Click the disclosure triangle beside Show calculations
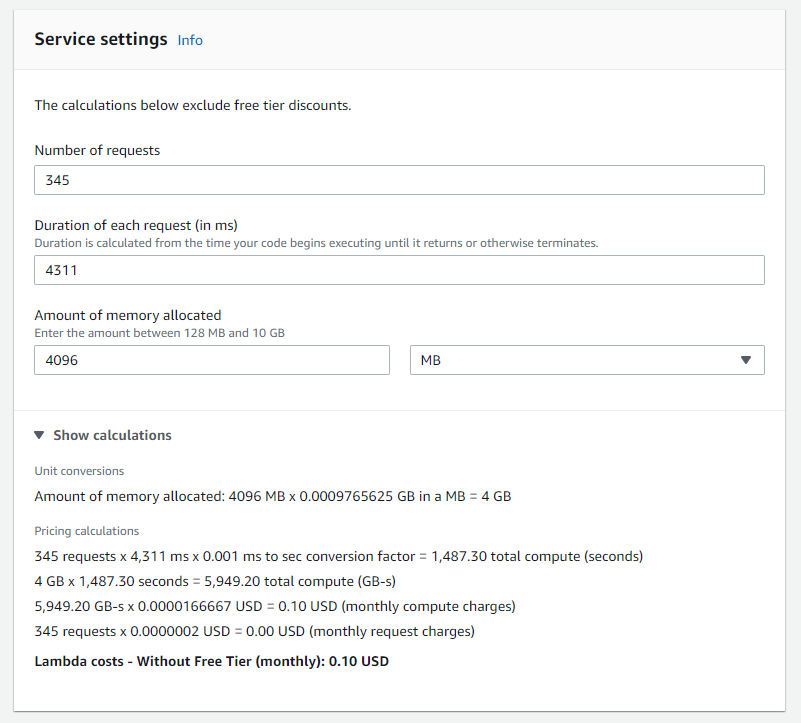This screenshot has width=801, height=723. (x=40, y=435)
